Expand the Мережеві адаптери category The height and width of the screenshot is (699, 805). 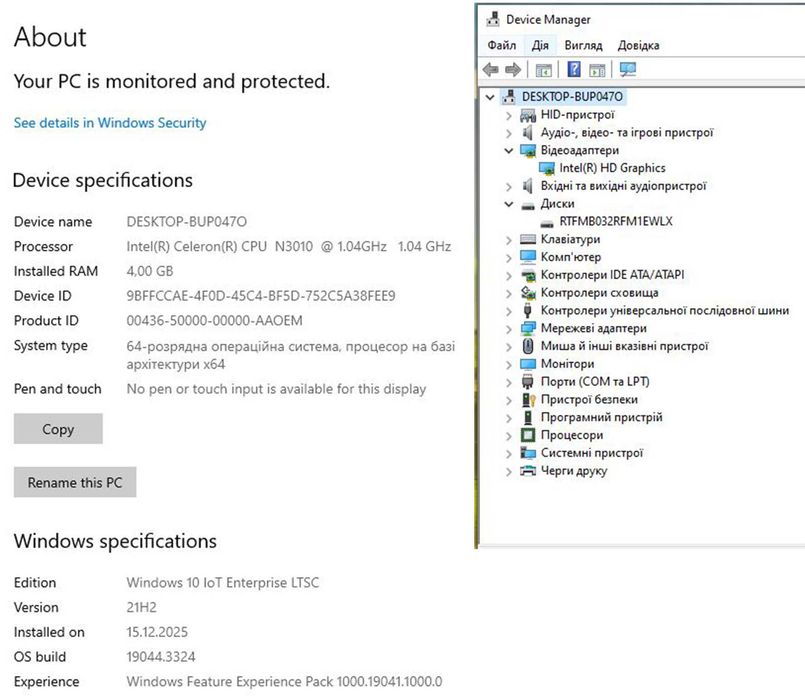pyautogui.click(x=509, y=329)
